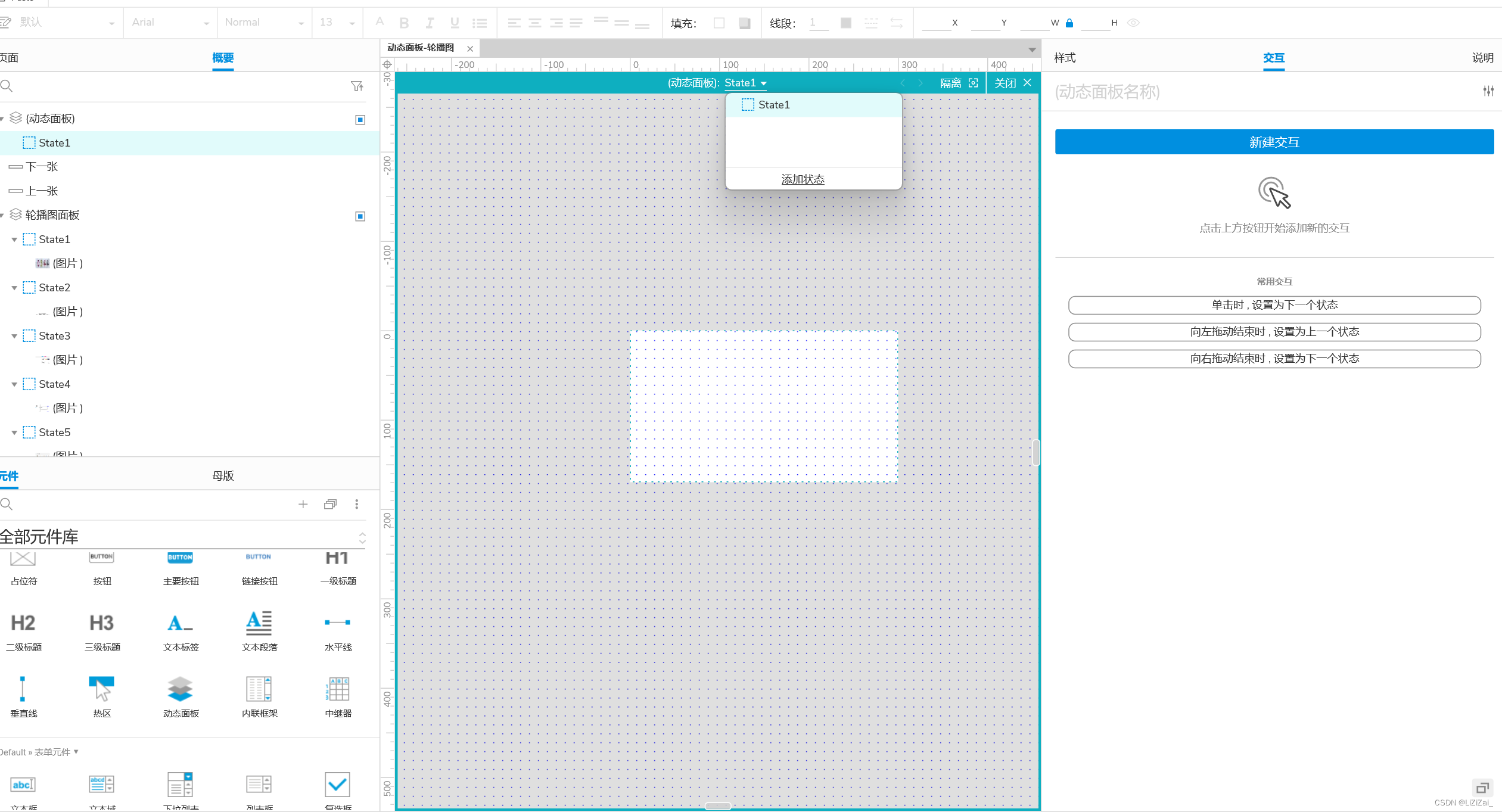Open the State1 dropdown in panel header
Image resolution: width=1502 pixels, height=812 pixels.
[745, 83]
